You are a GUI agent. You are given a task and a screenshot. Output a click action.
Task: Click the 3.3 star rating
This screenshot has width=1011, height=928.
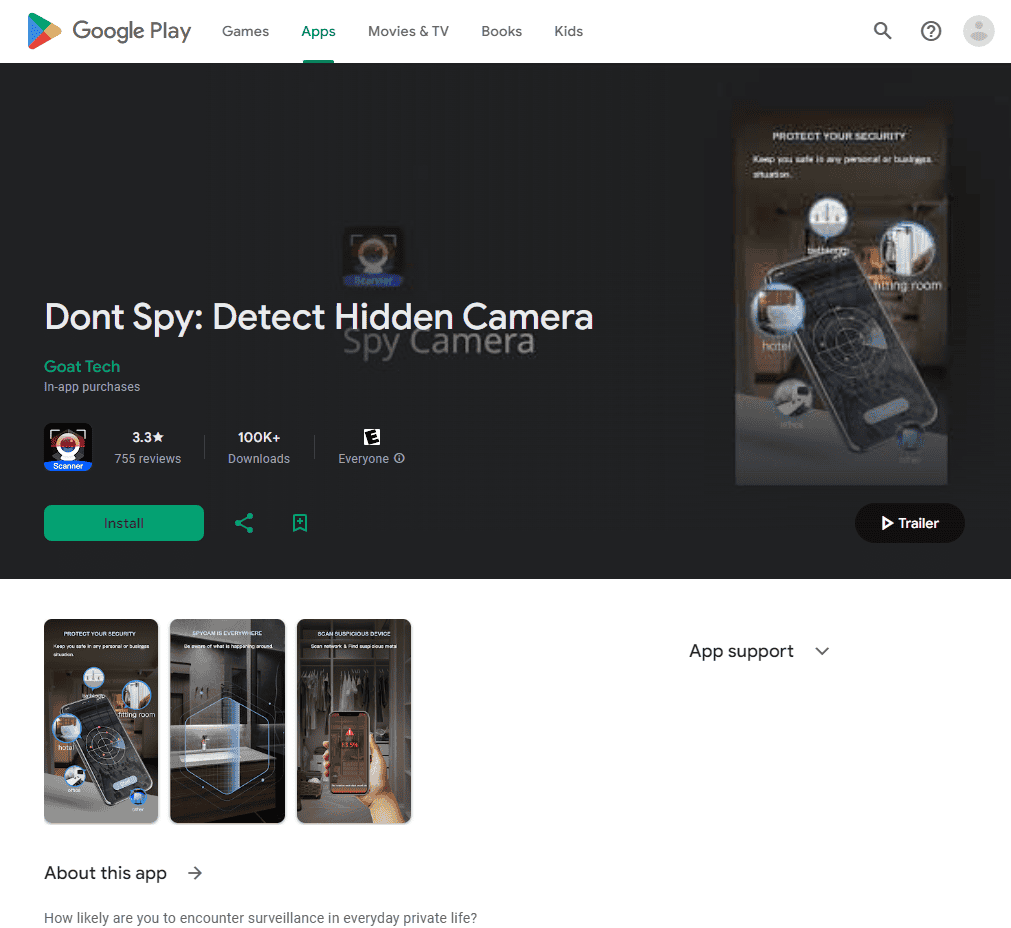tap(148, 437)
